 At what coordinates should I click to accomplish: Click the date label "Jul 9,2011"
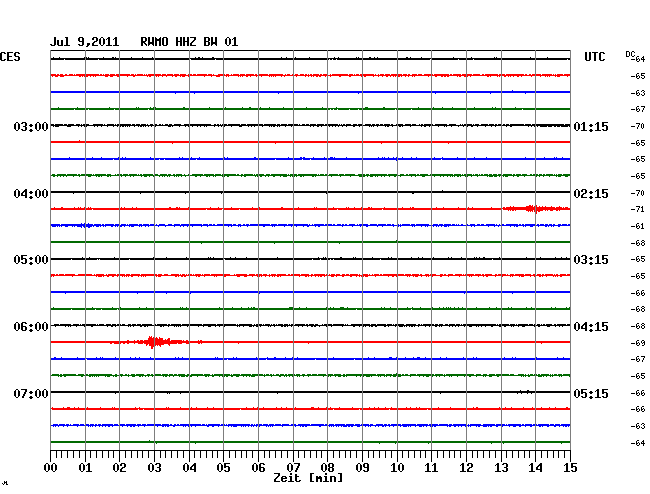pyautogui.click(x=85, y=42)
